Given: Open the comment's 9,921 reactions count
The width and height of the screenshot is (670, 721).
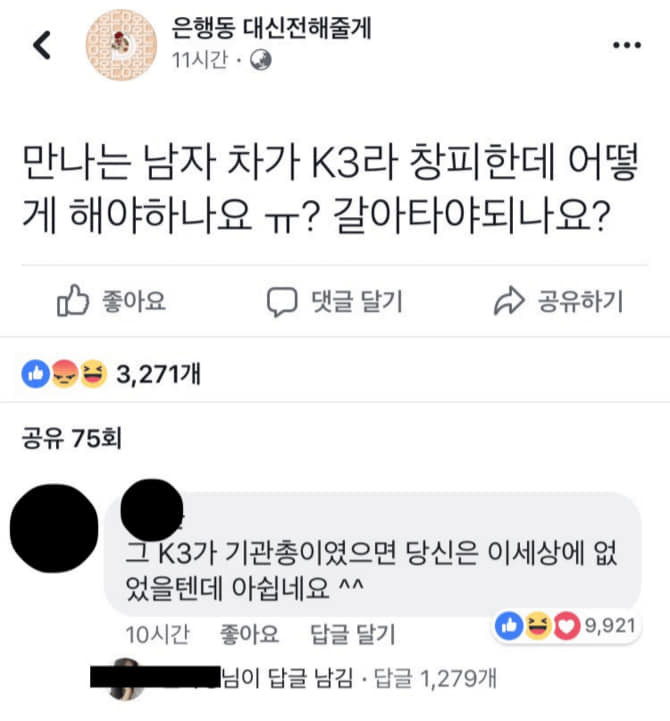Looking at the screenshot, I should click(x=610, y=626).
